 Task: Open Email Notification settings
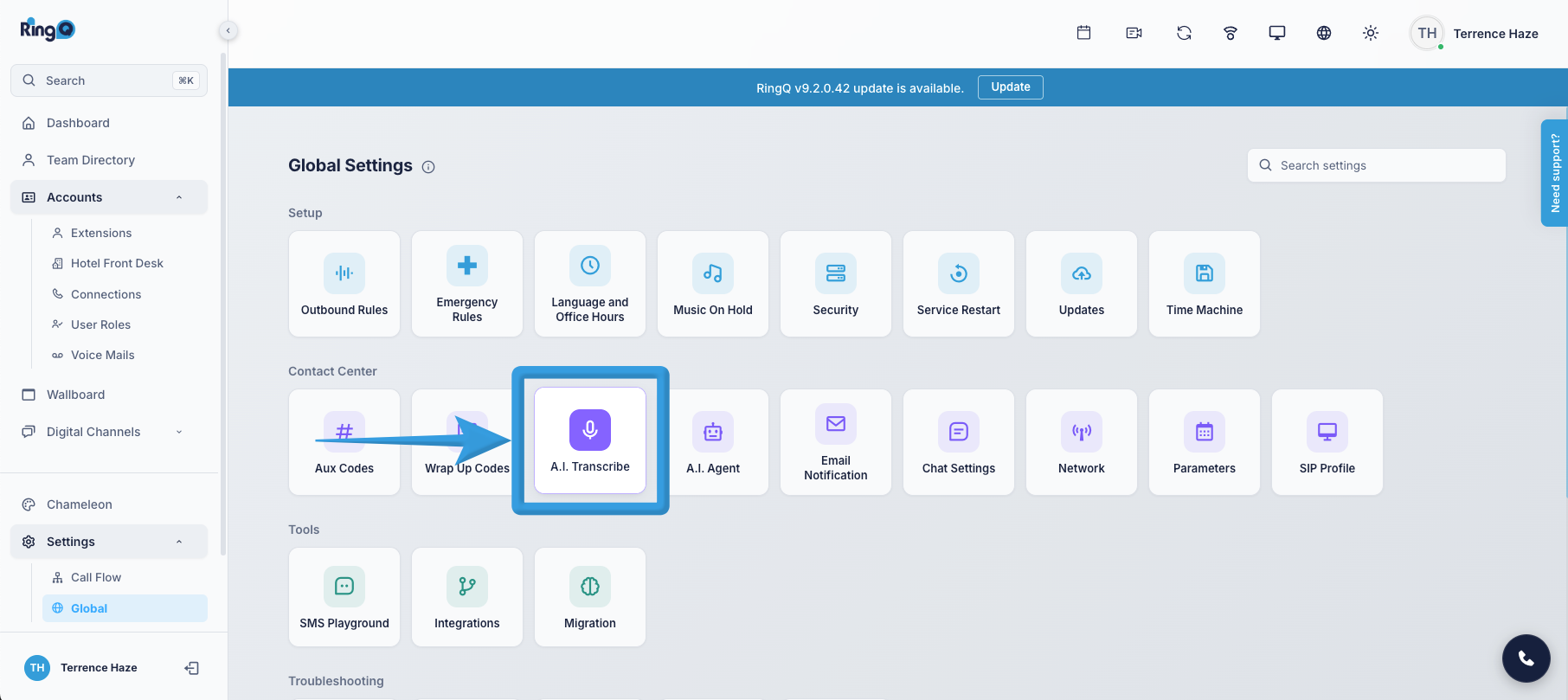pyautogui.click(x=836, y=442)
